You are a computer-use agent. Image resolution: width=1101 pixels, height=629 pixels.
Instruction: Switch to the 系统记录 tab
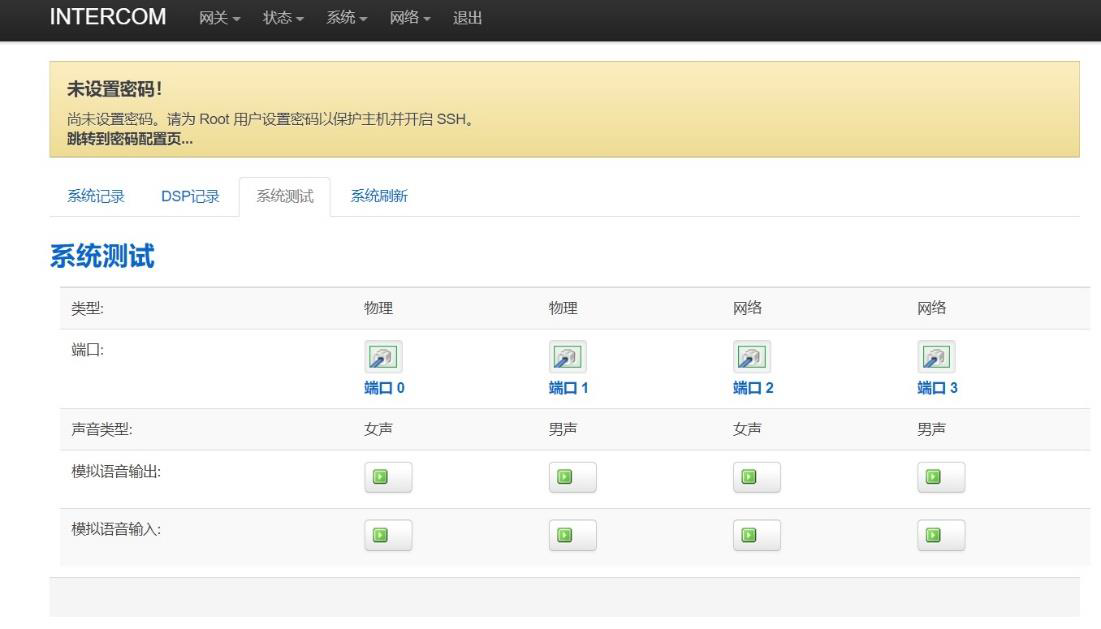(x=96, y=196)
